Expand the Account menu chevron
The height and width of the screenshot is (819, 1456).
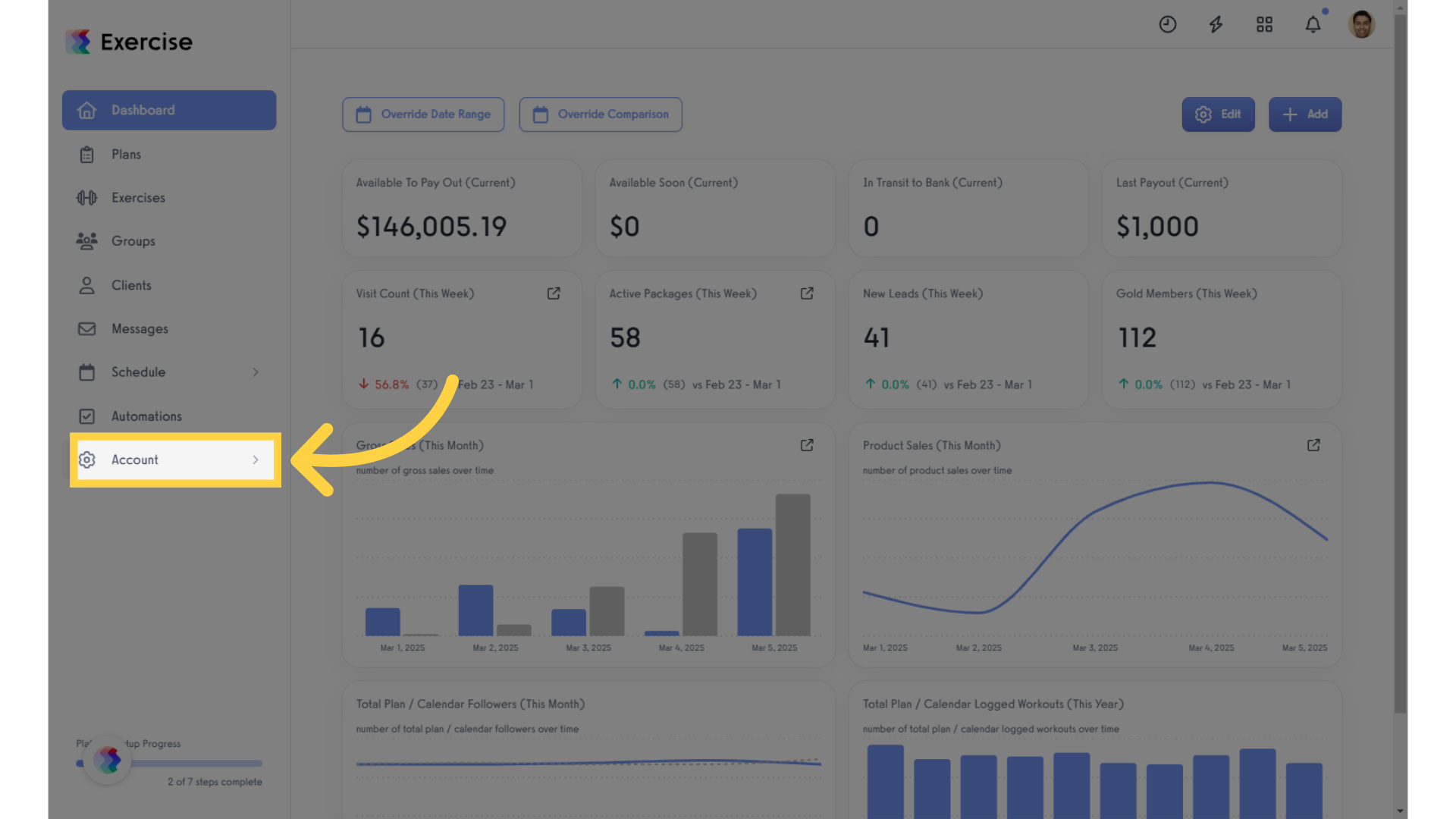point(256,460)
